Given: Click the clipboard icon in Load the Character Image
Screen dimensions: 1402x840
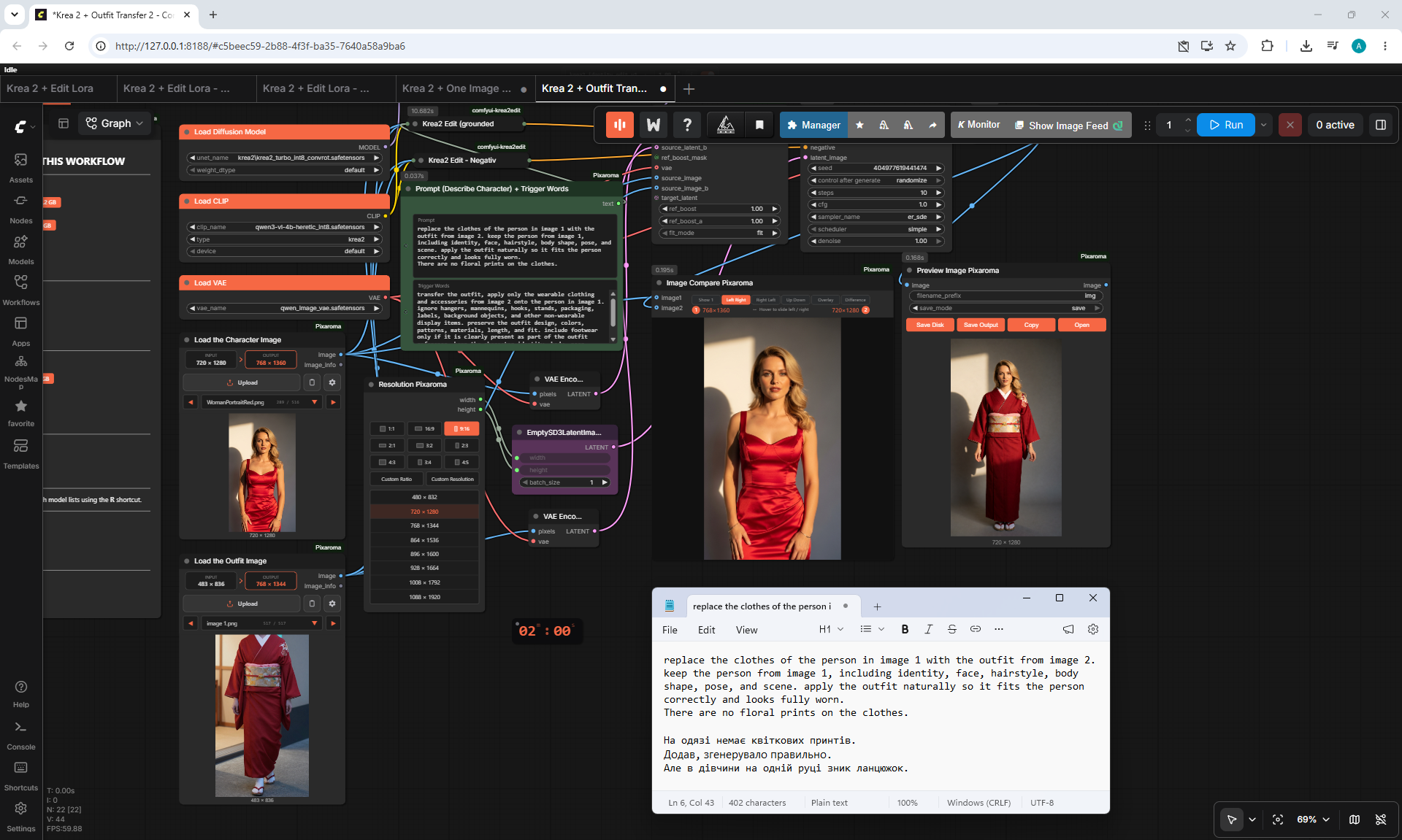Looking at the screenshot, I should 312,382.
